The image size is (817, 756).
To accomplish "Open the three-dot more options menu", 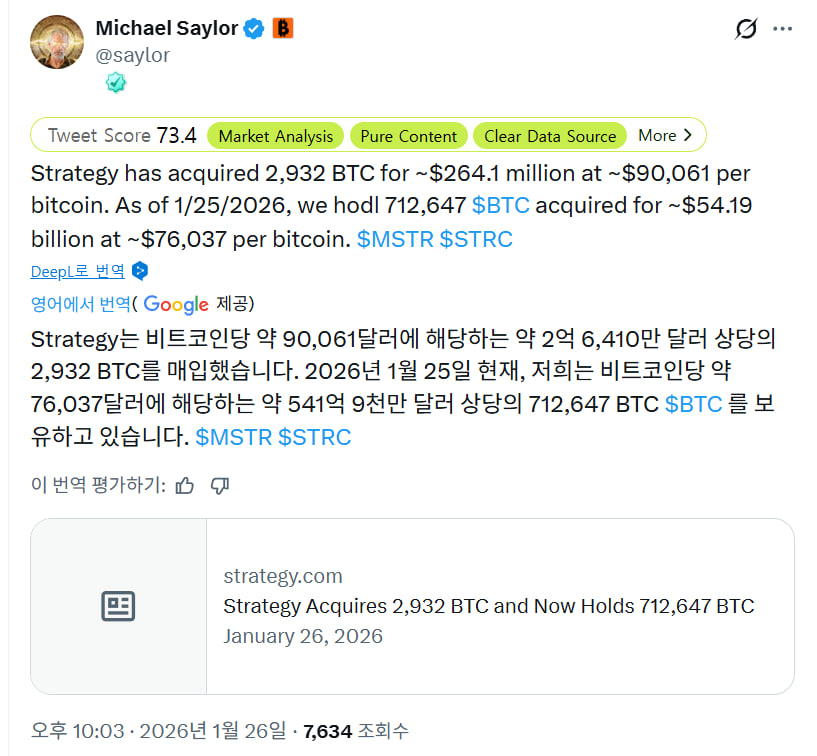I will click(785, 29).
